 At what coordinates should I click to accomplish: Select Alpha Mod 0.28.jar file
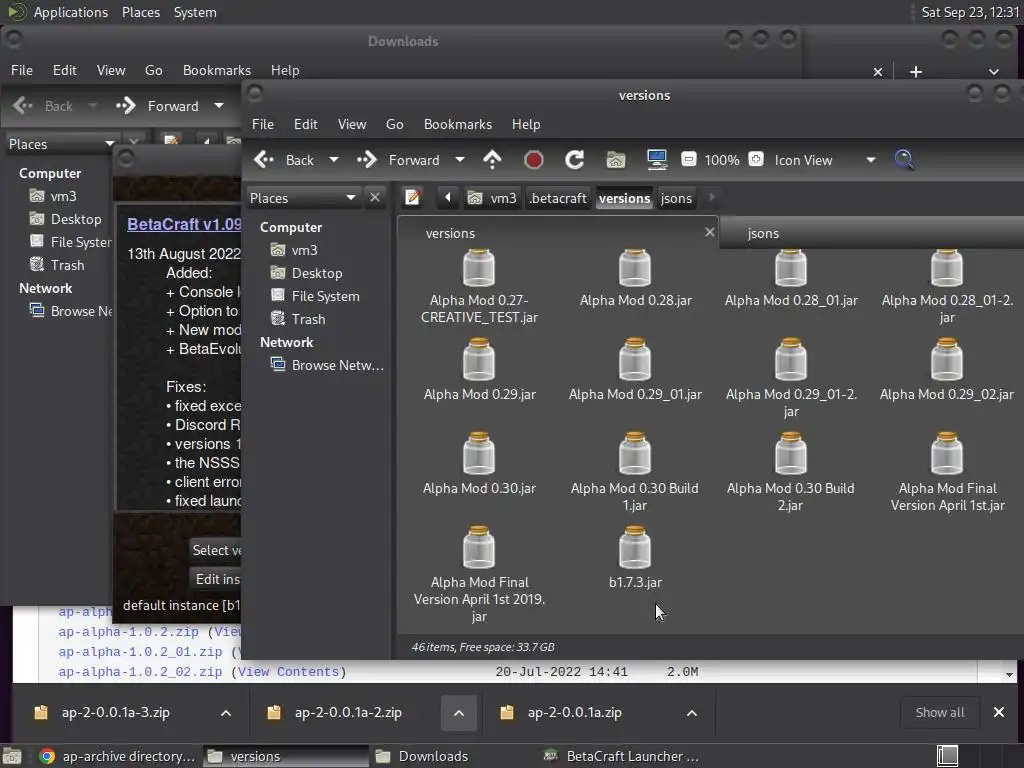click(635, 278)
